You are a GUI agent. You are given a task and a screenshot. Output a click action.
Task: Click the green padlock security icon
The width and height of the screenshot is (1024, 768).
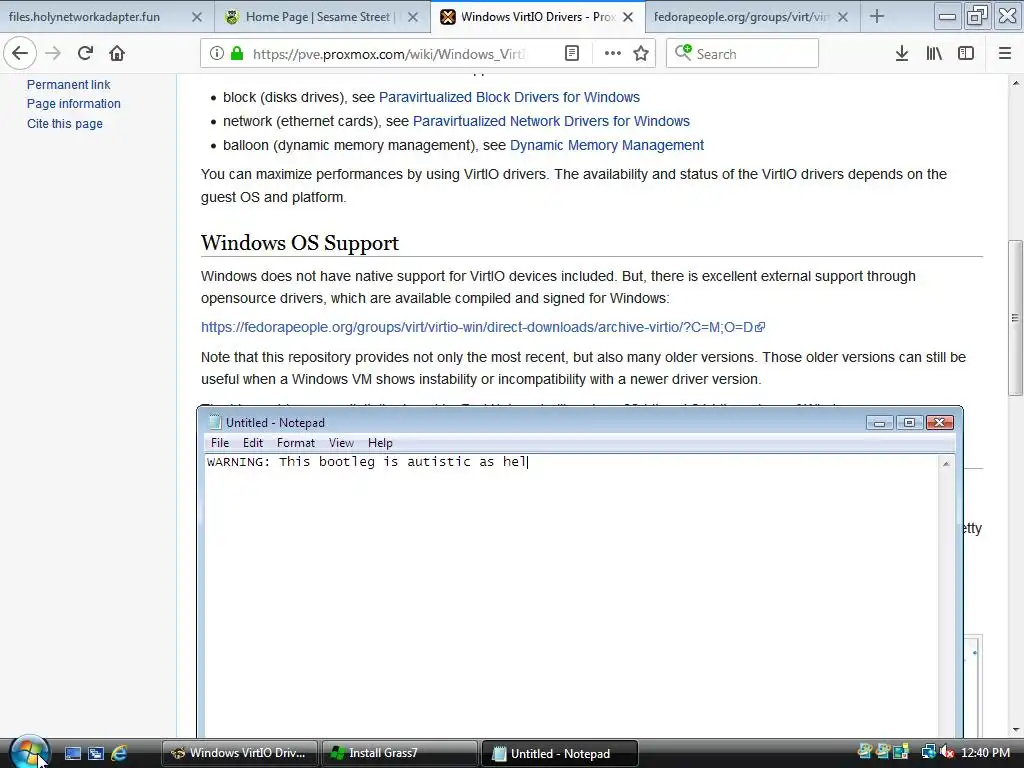point(238,54)
